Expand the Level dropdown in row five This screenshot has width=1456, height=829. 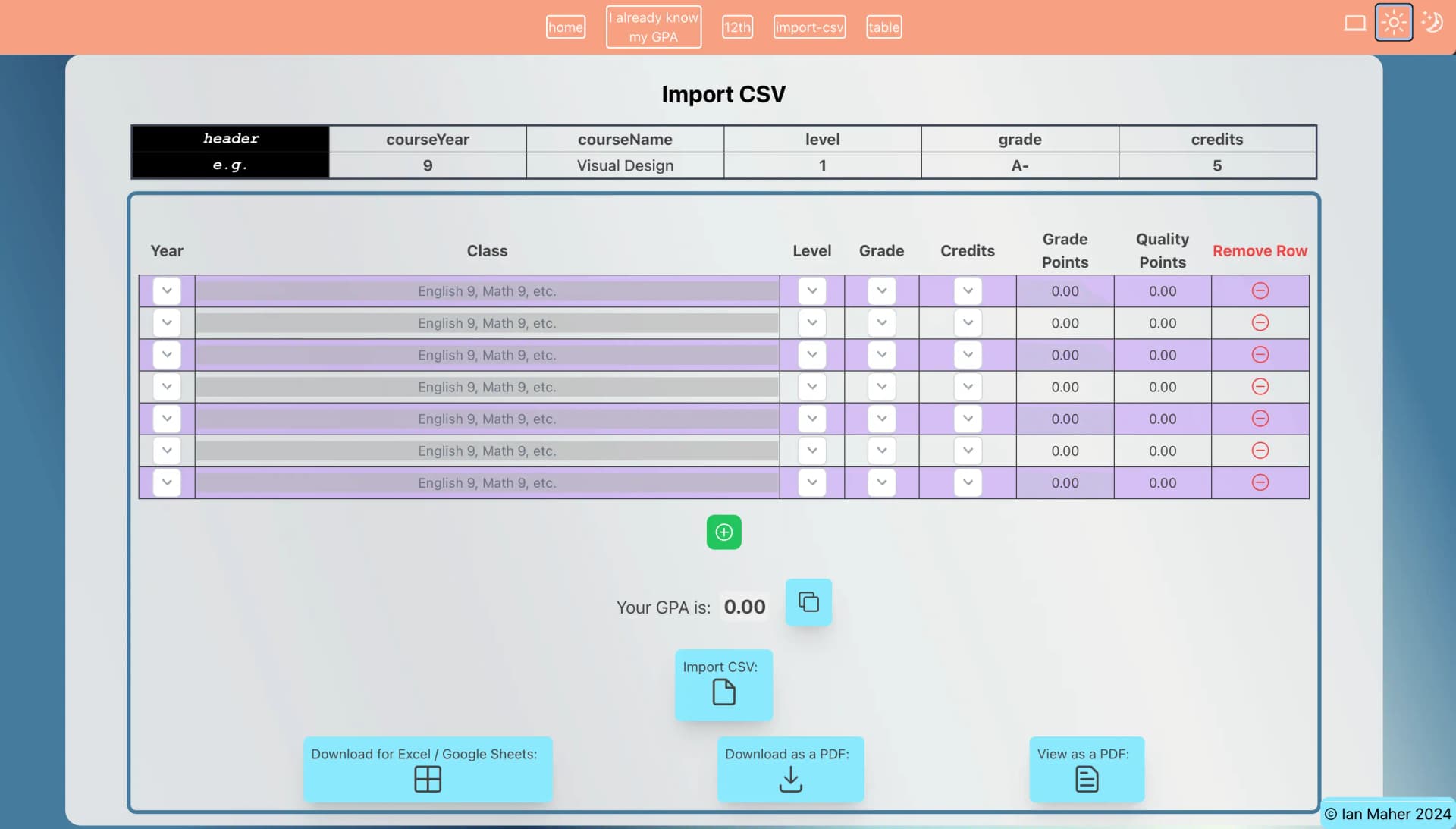tap(812, 419)
